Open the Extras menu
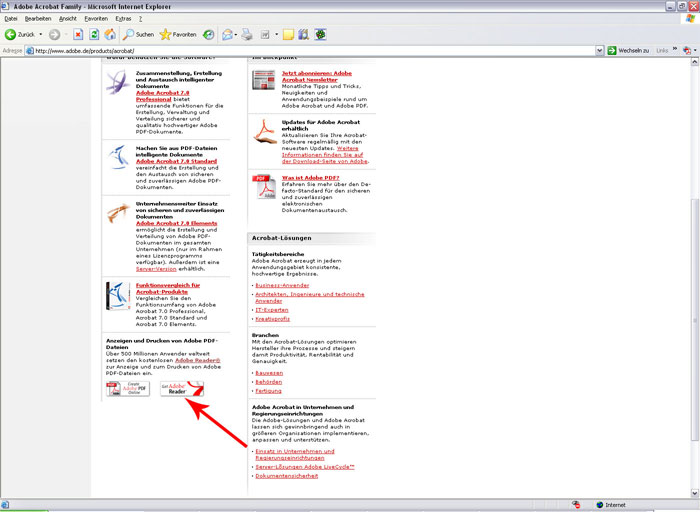The width and height of the screenshot is (700, 512). click(x=123, y=19)
